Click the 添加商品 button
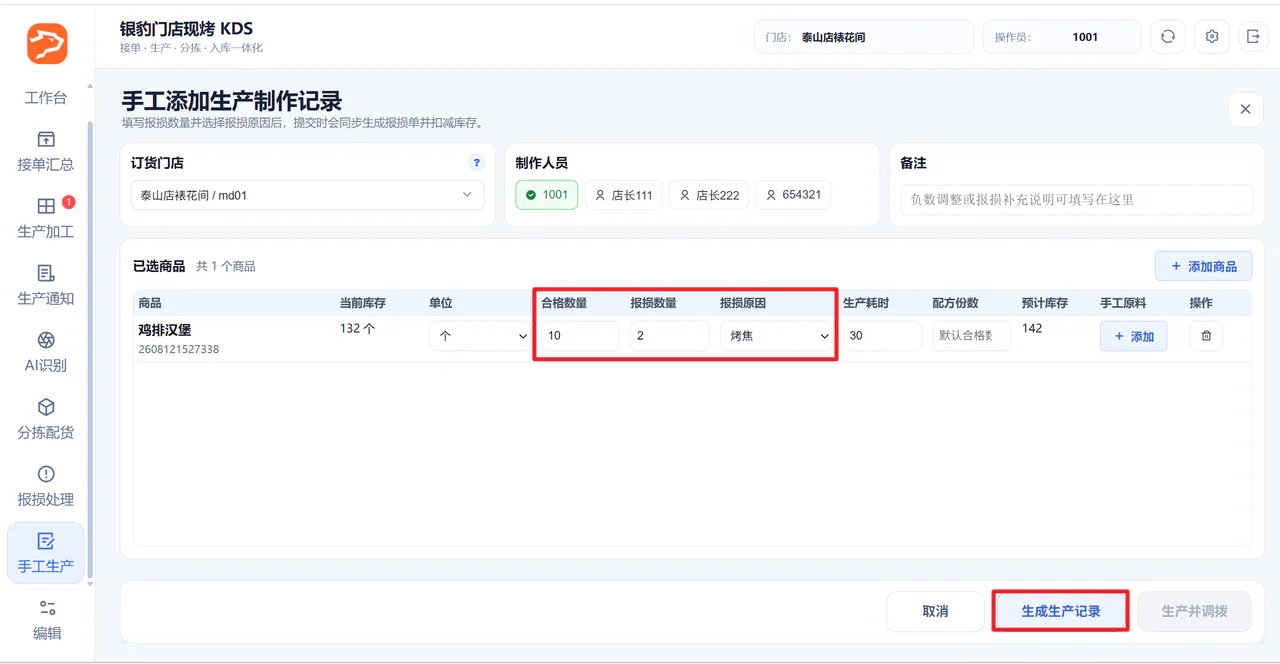The height and width of the screenshot is (664, 1280). click(x=1203, y=266)
